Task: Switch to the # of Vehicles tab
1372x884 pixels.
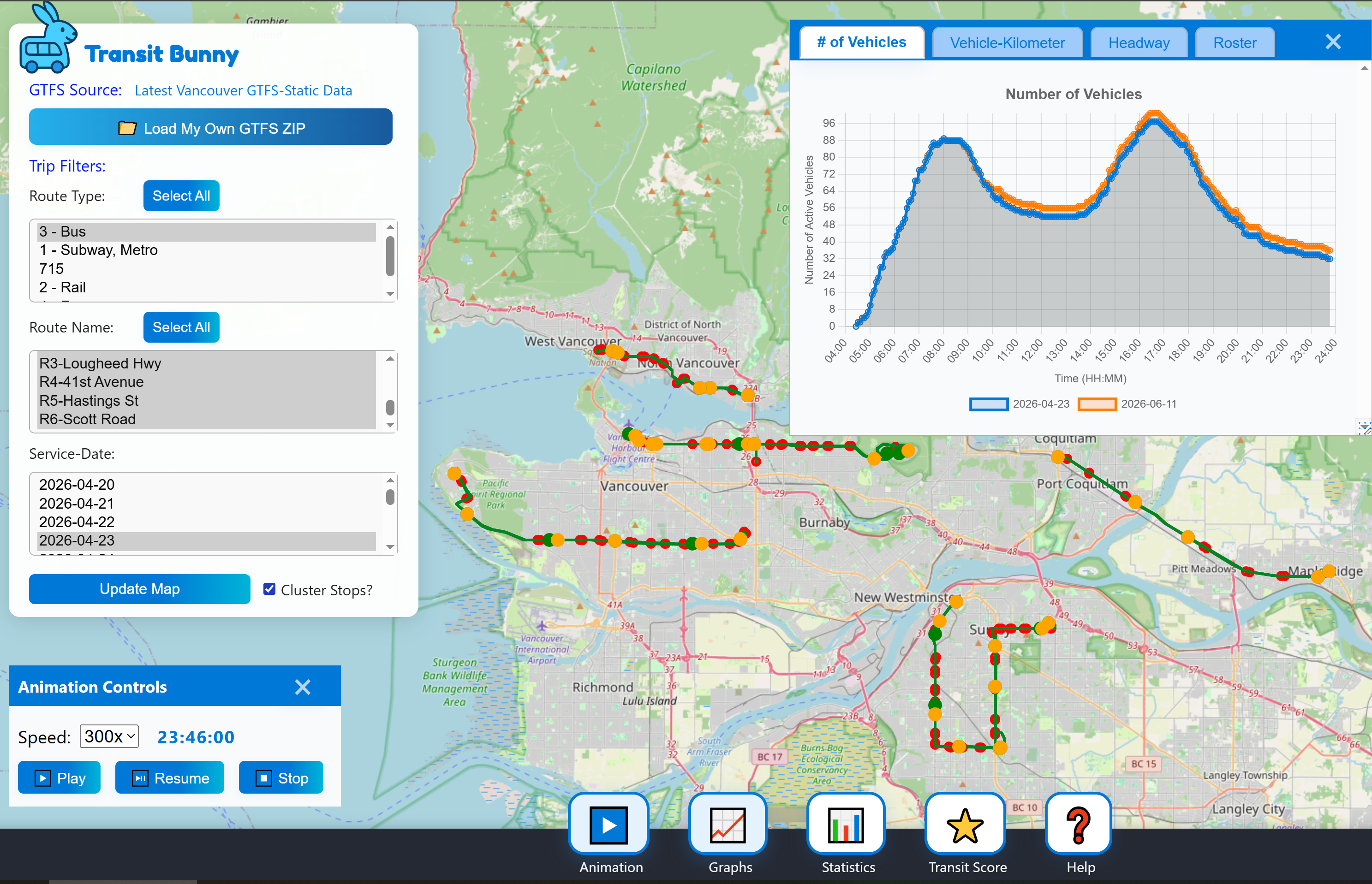Action: tap(861, 42)
